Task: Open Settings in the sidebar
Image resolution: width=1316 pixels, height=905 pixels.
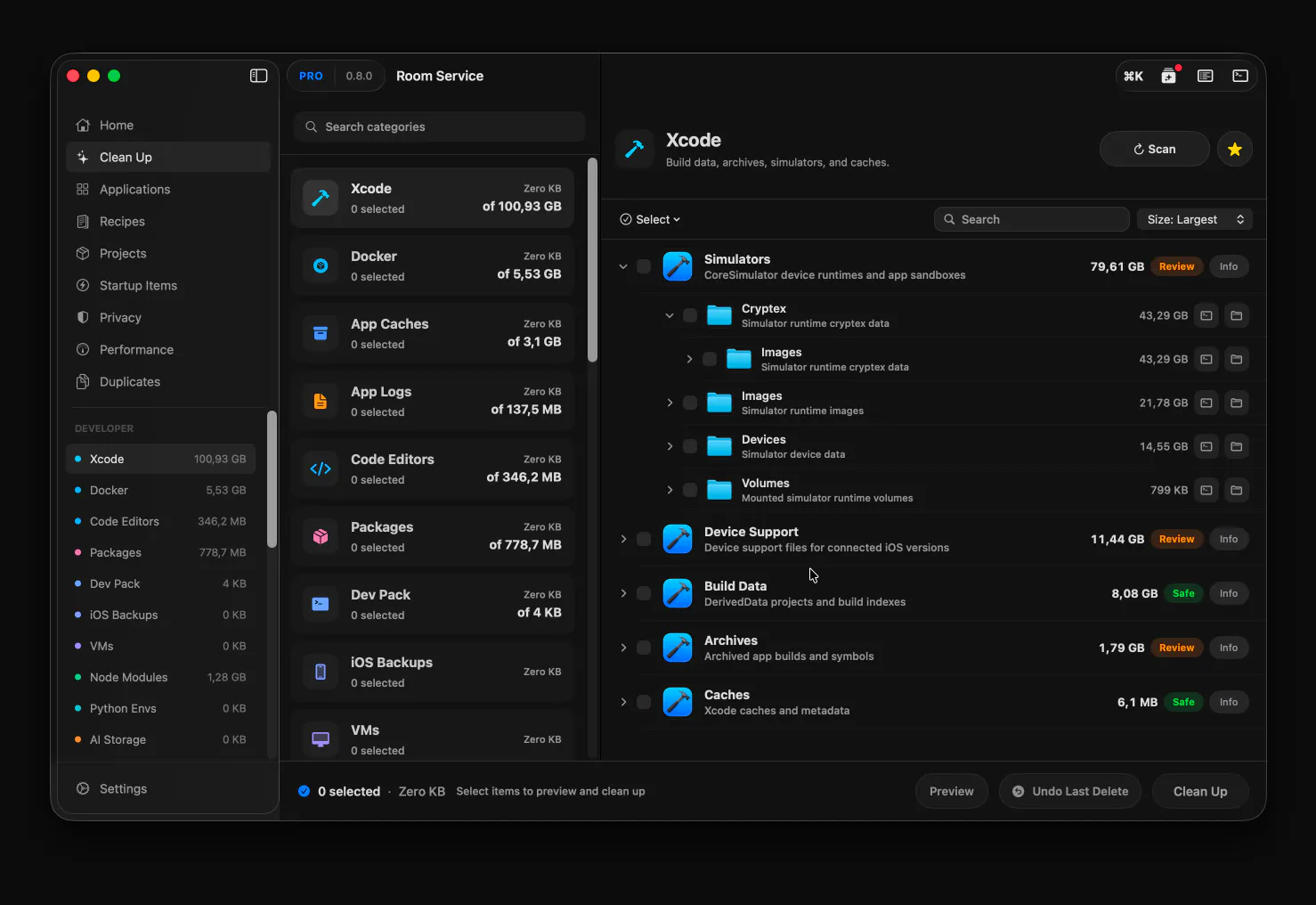Action: (x=168, y=788)
